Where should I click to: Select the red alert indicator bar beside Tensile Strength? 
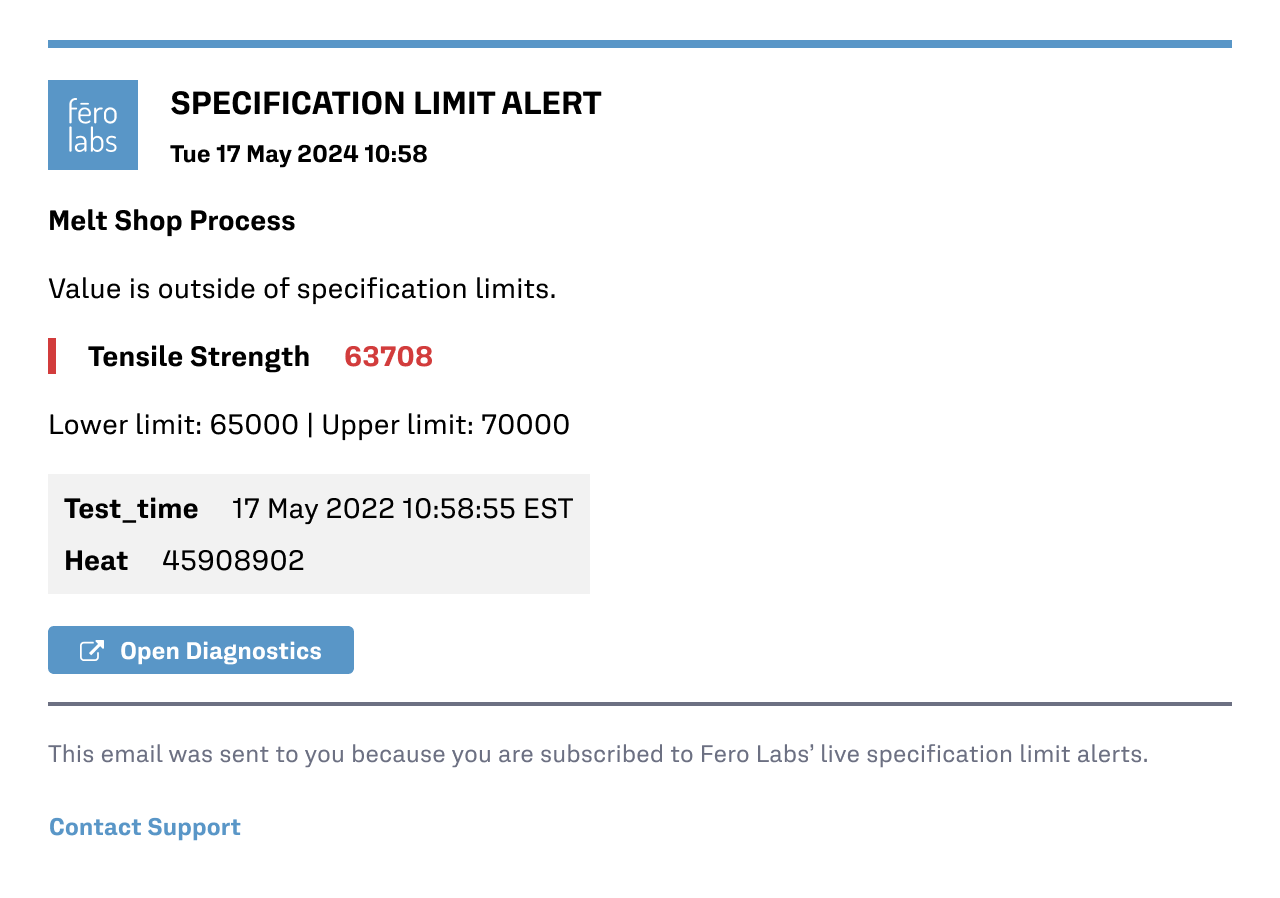coord(52,356)
